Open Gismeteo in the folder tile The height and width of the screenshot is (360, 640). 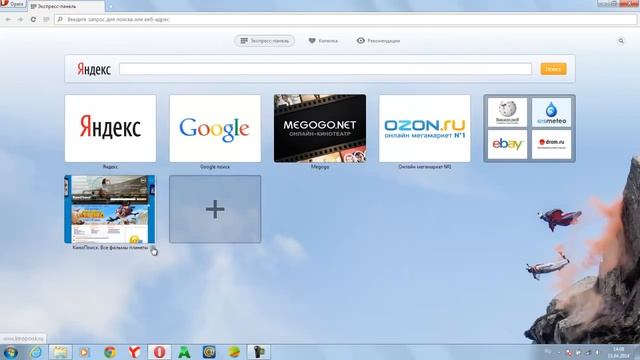[x=551, y=112]
